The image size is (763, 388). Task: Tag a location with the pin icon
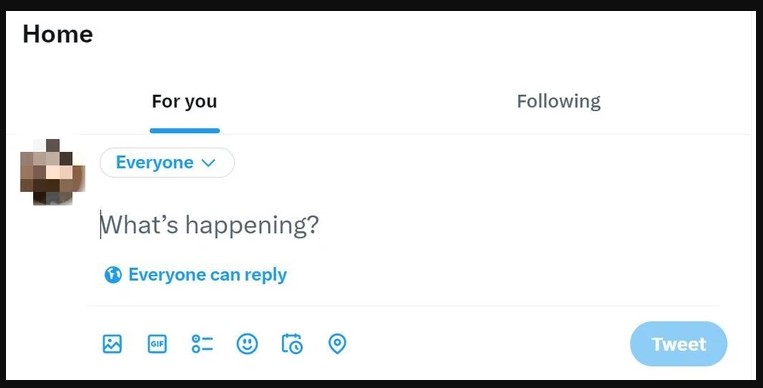coord(337,344)
